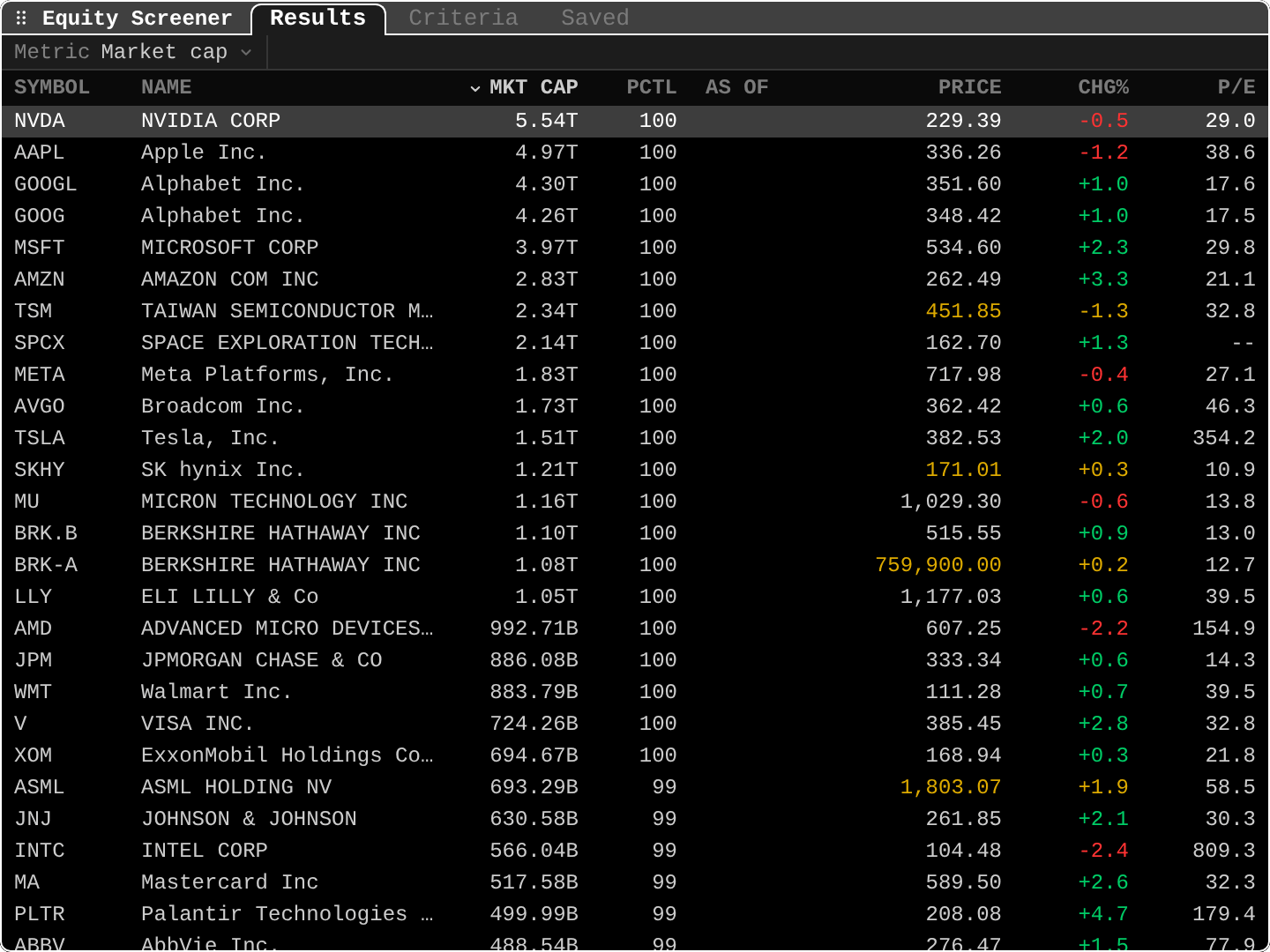The image size is (1270, 952).
Task: Select JPMORGAN CHASE & CO name
Action: 262,660
